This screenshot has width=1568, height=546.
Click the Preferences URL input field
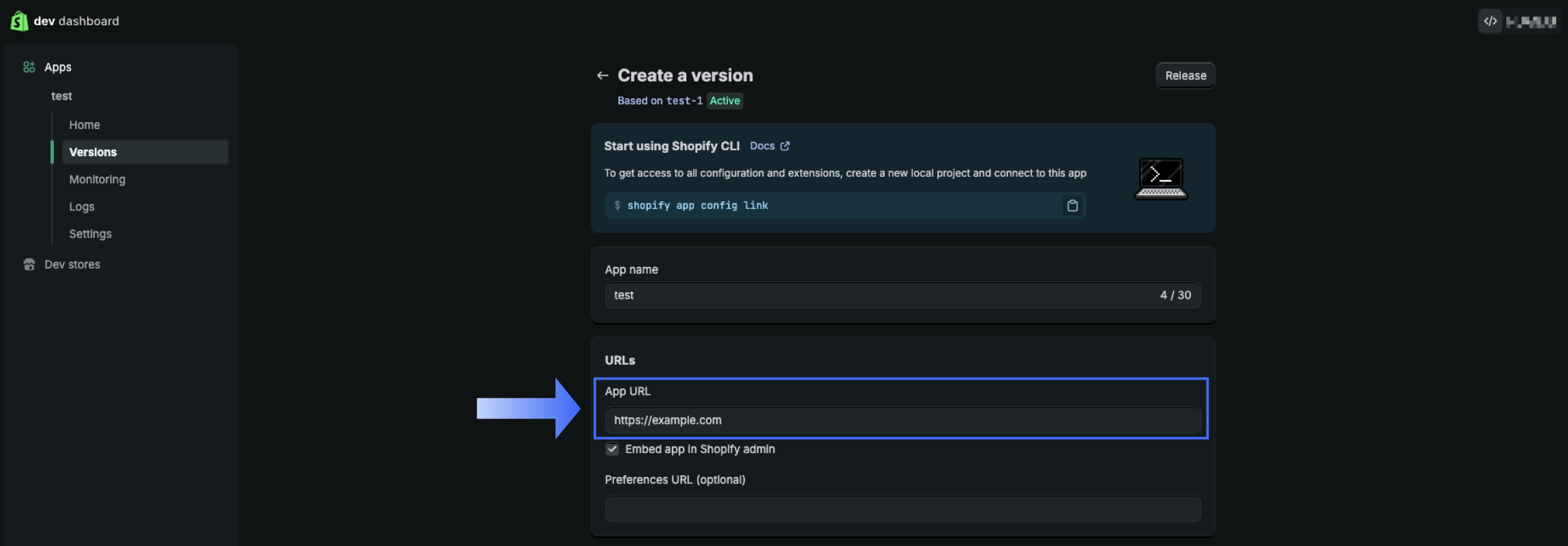901,509
